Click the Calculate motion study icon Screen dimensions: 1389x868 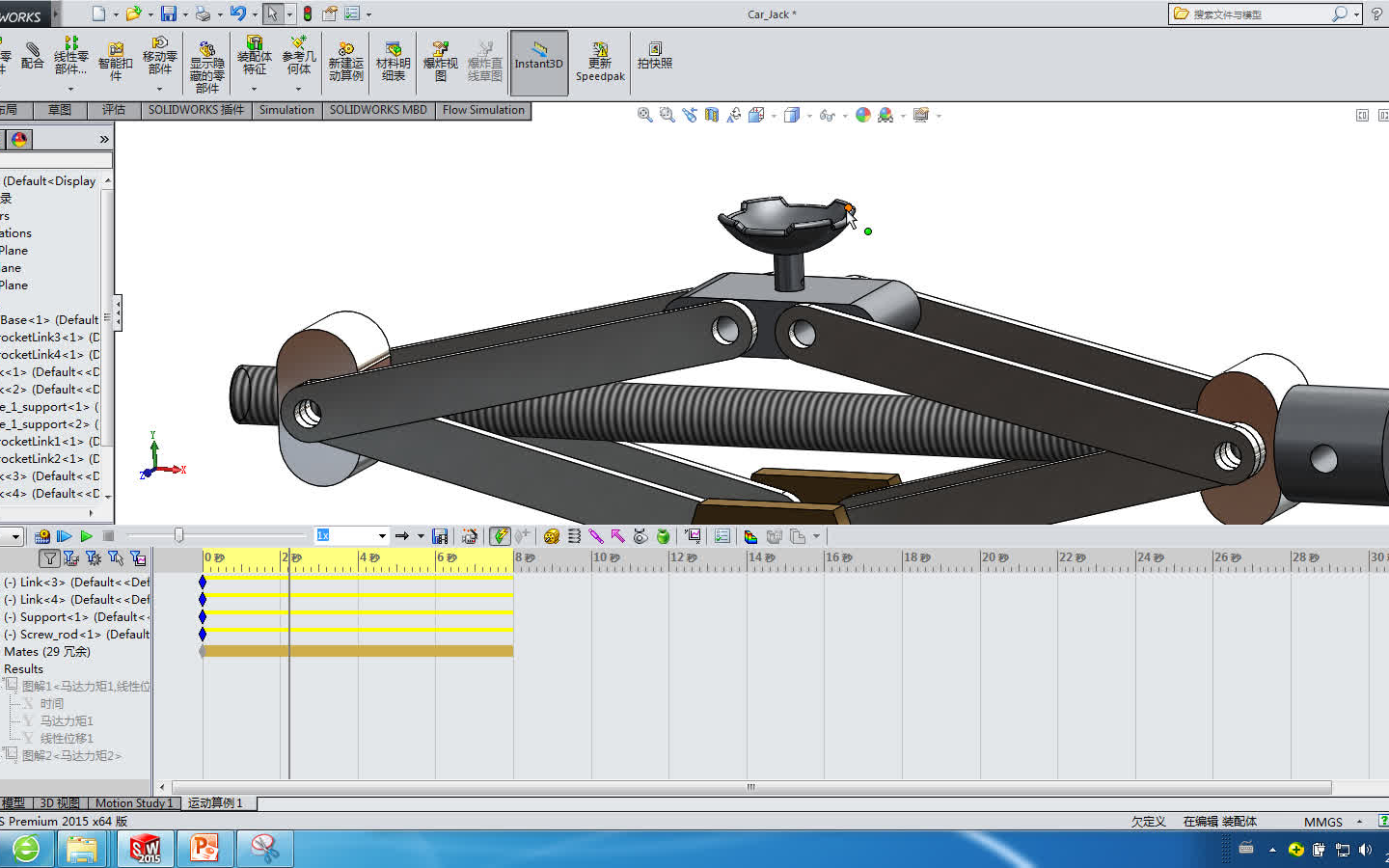[41, 536]
